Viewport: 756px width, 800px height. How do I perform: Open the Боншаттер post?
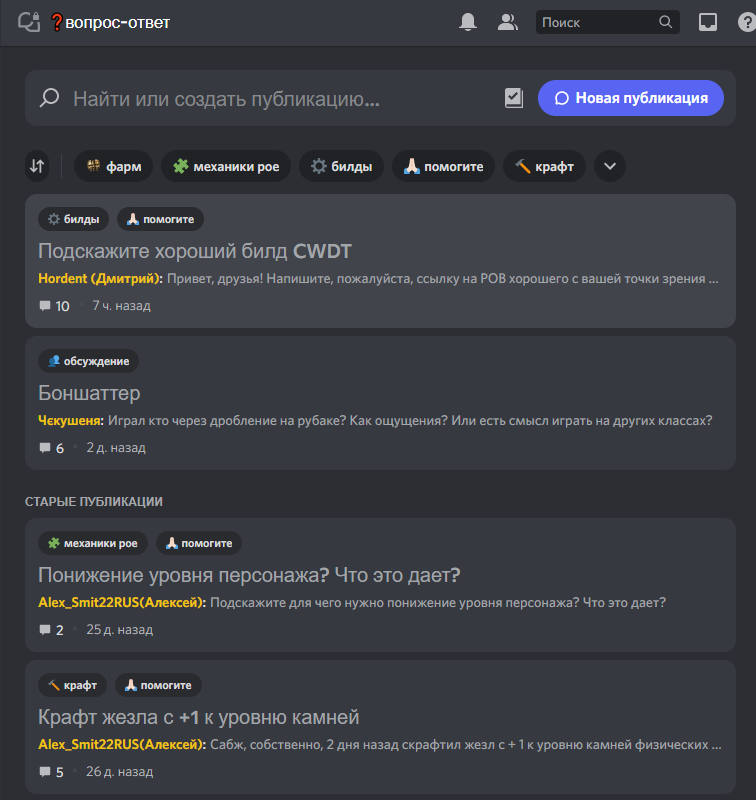(x=89, y=393)
